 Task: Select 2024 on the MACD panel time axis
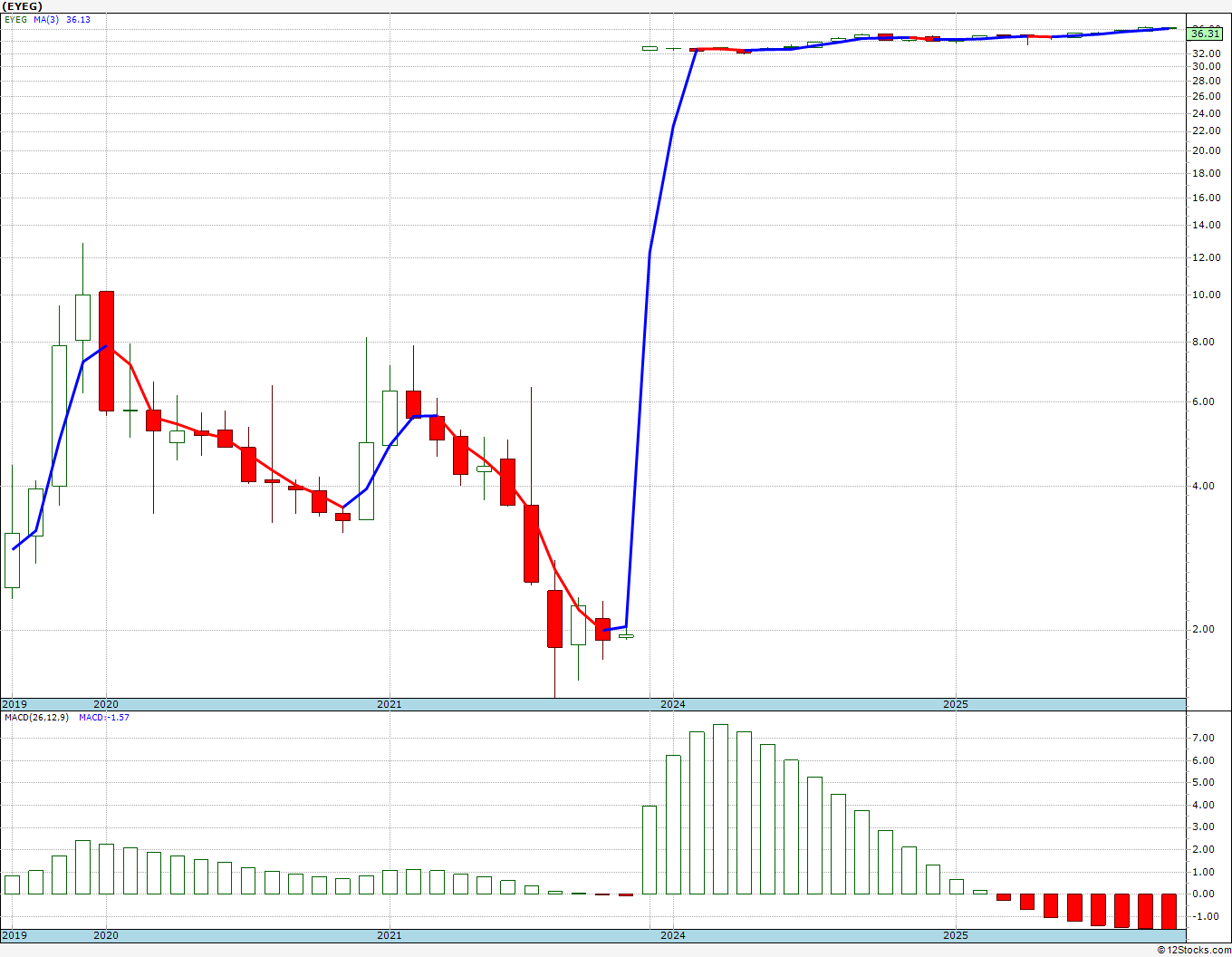pyautogui.click(x=673, y=935)
